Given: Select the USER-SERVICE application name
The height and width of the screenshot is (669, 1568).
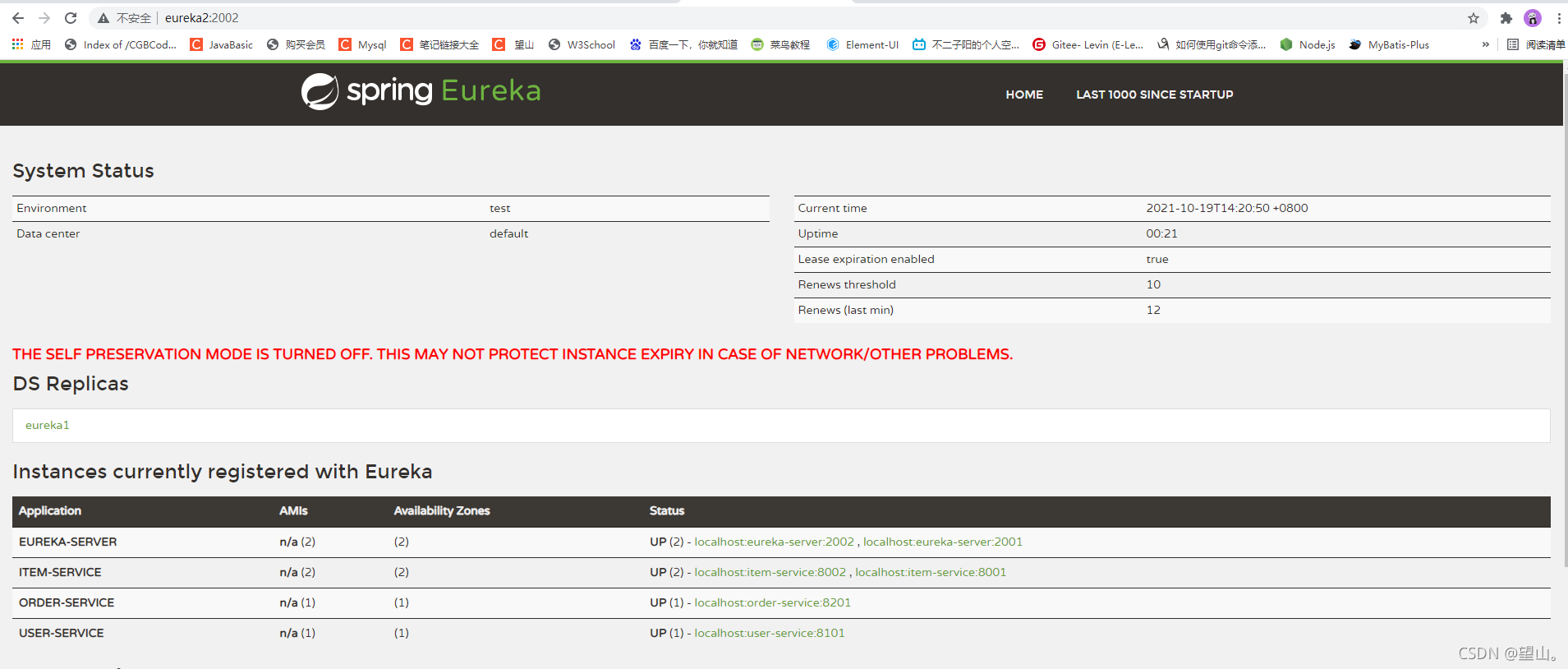Looking at the screenshot, I should click(61, 633).
